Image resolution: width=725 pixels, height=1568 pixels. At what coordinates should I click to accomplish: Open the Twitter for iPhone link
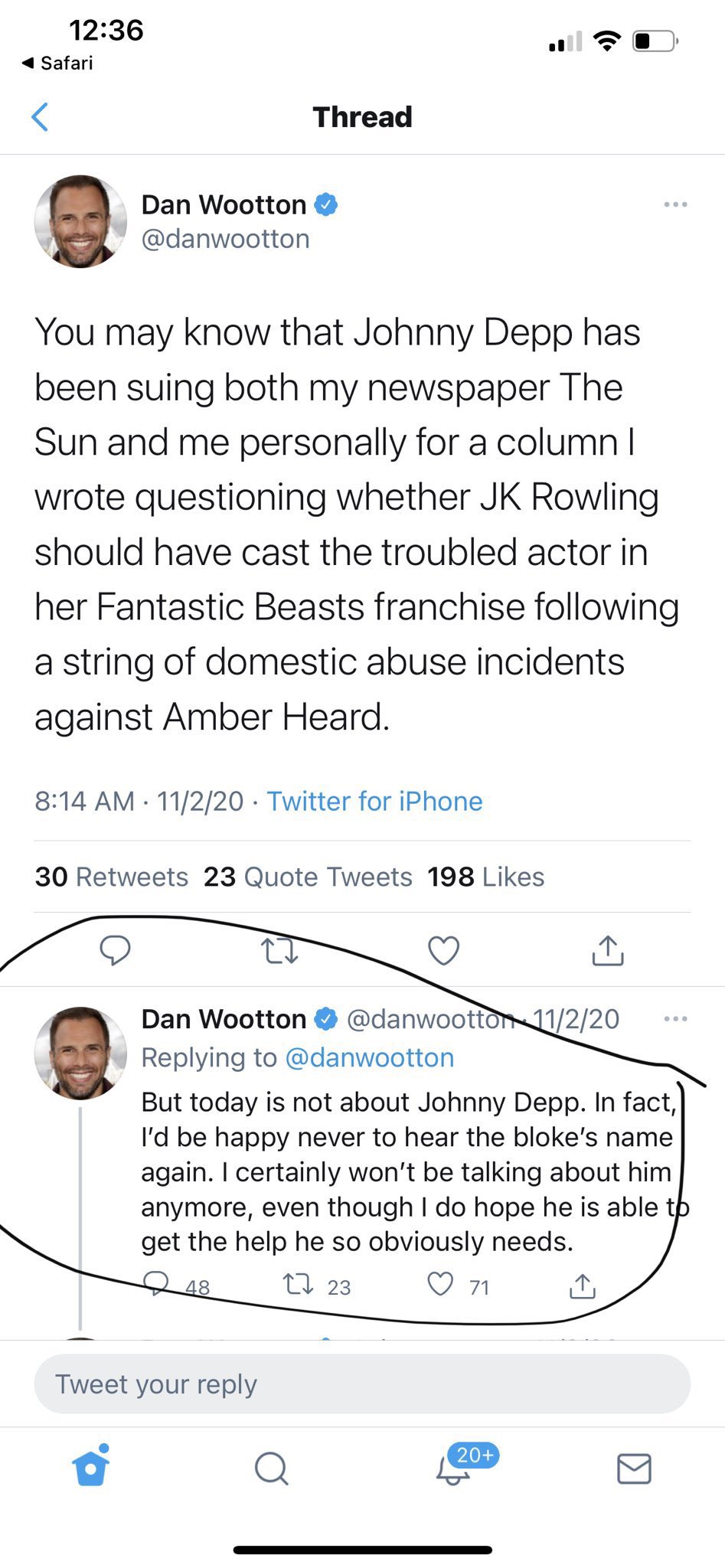click(x=374, y=801)
